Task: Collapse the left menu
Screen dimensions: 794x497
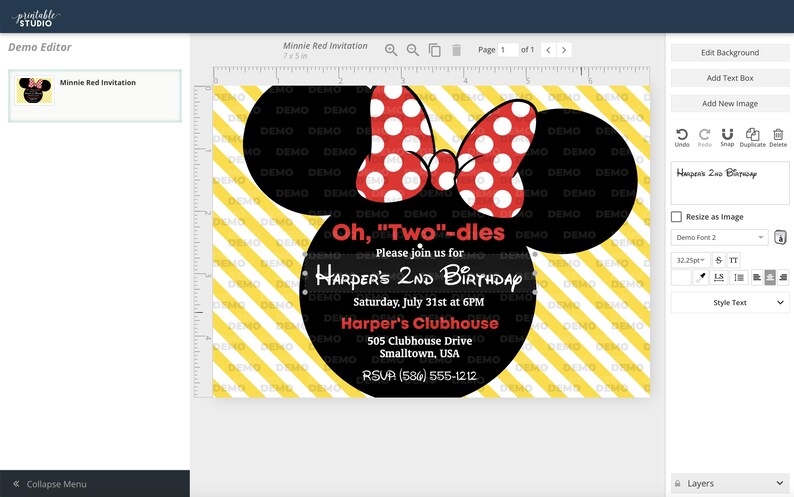Action: [95, 484]
